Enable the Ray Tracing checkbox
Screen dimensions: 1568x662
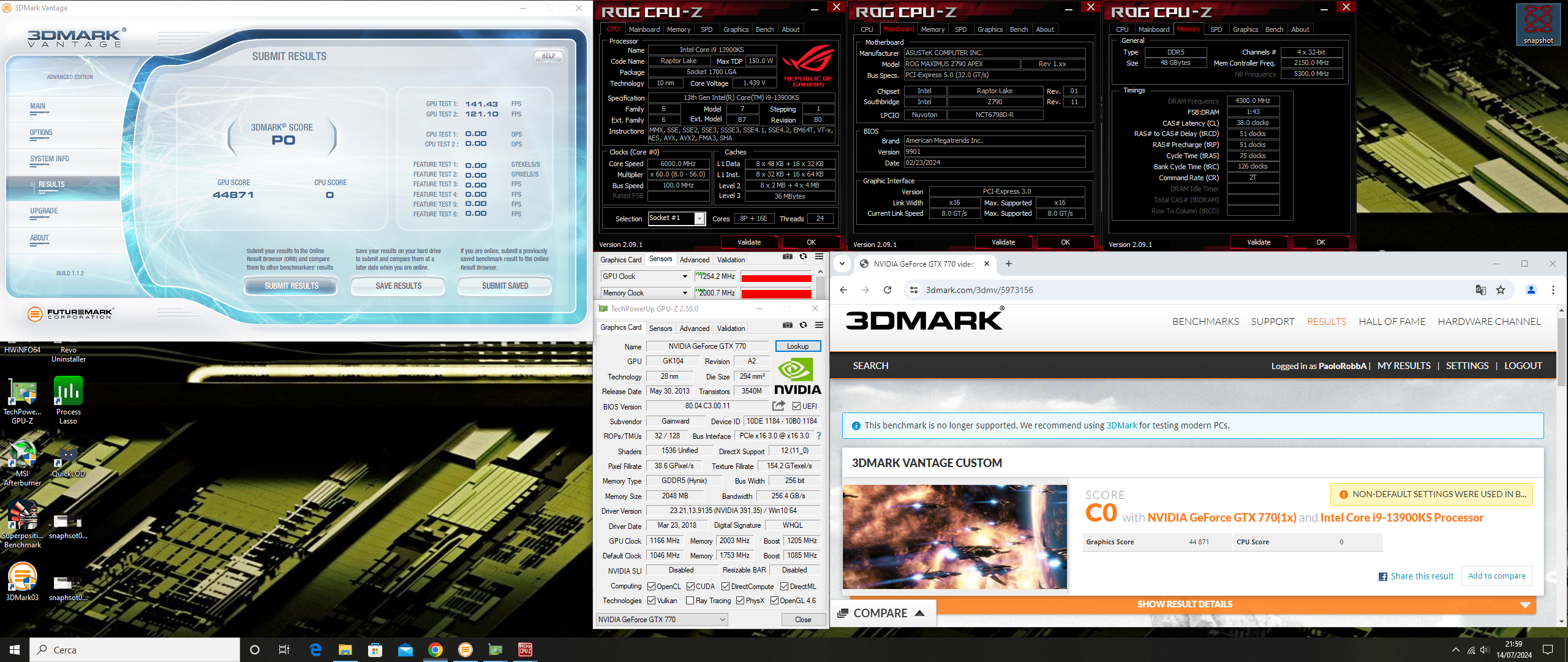tap(690, 601)
